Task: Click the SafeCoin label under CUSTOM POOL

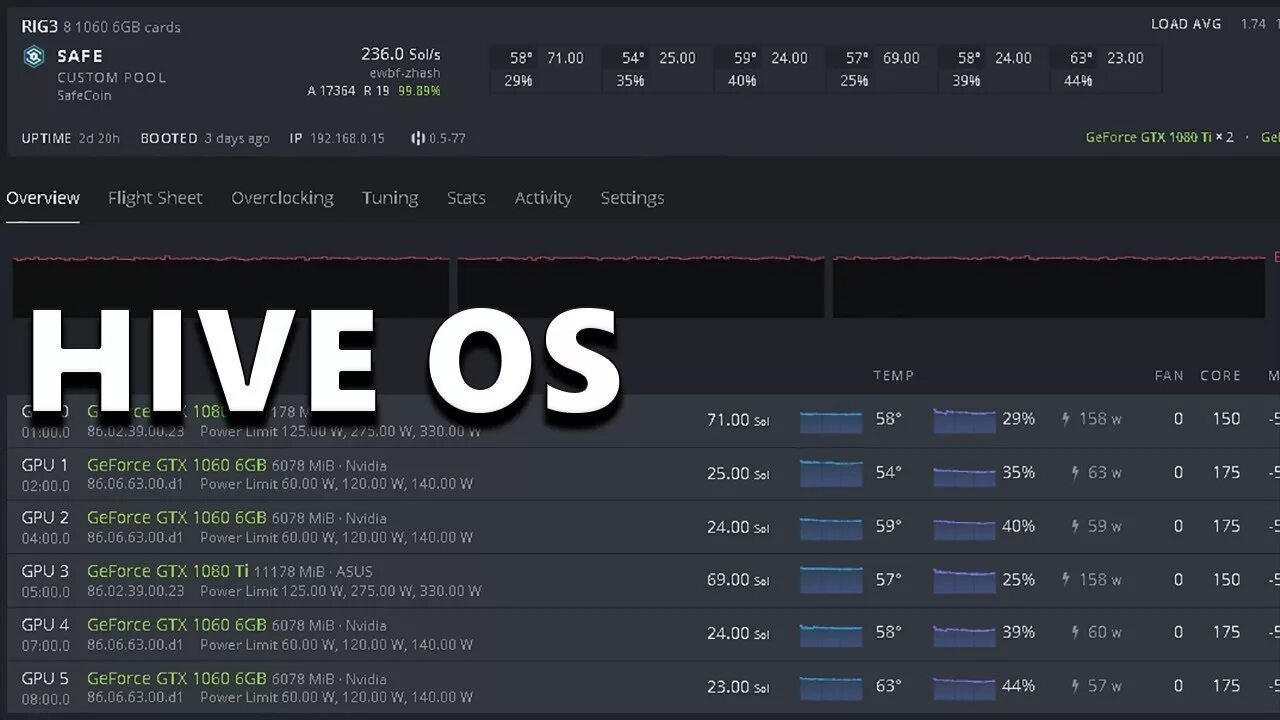Action: (84, 96)
